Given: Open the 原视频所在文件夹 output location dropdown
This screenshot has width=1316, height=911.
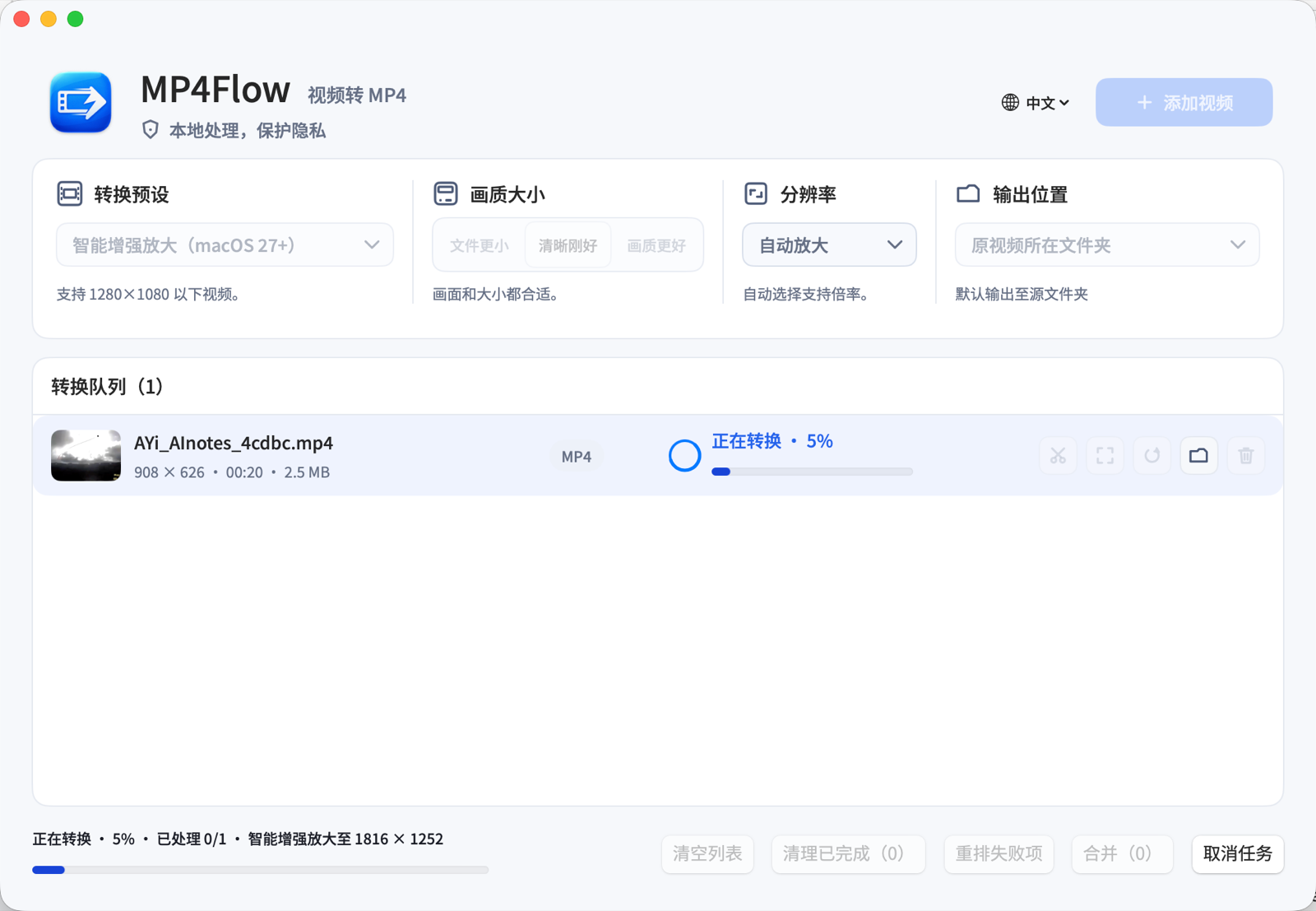Looking at the screenshot, I should click(1107, 245).
